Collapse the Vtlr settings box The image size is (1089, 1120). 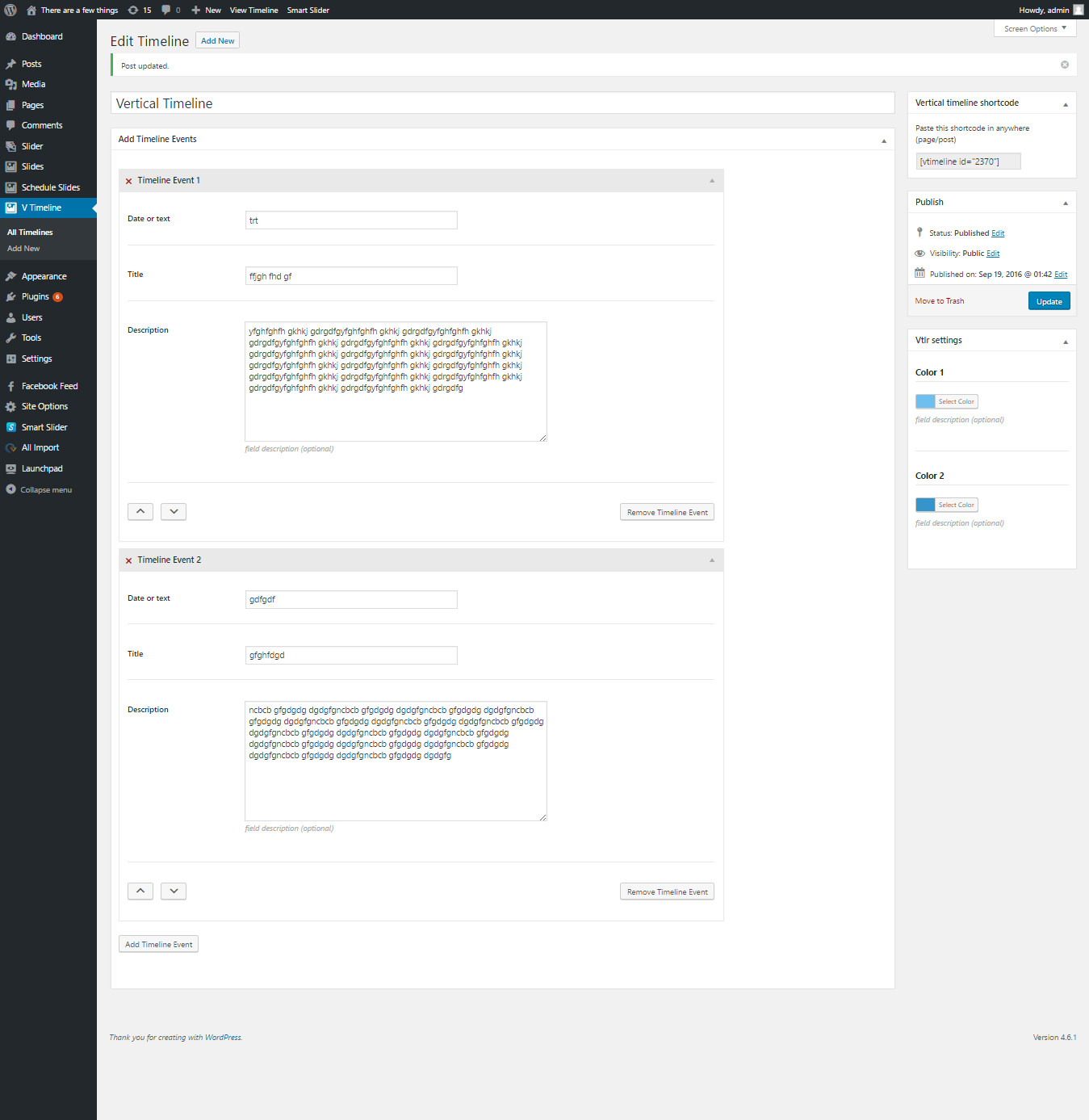point(1066,342)
